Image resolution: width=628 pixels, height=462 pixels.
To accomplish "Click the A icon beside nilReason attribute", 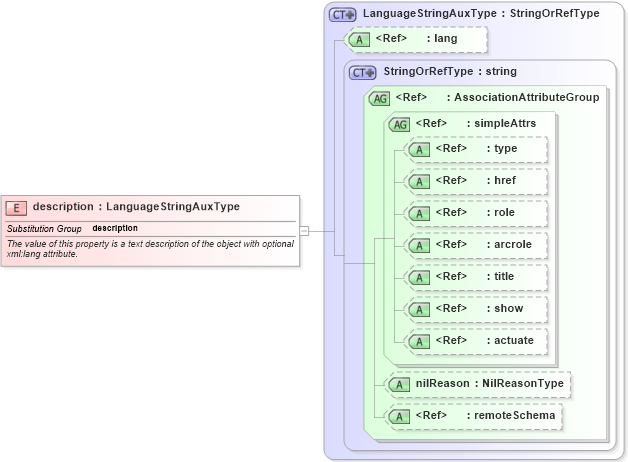I will 399,385.
